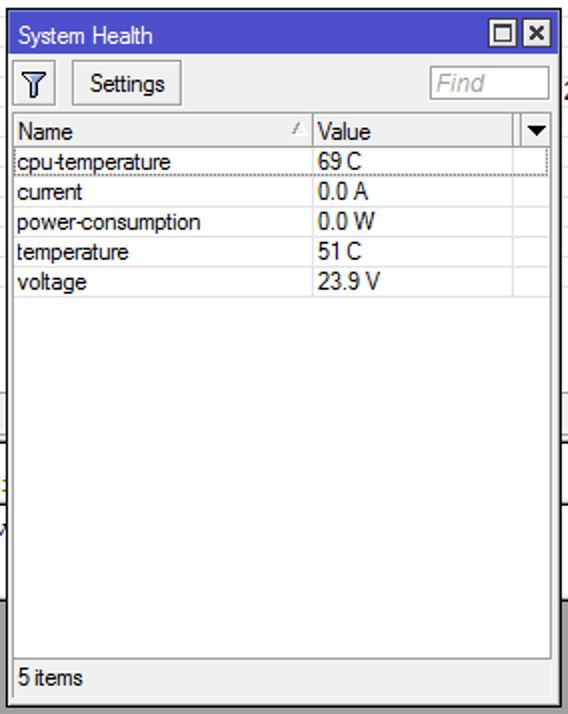Open the filter funnel icon
Screen dimensions: 568x714
(34, 83)
